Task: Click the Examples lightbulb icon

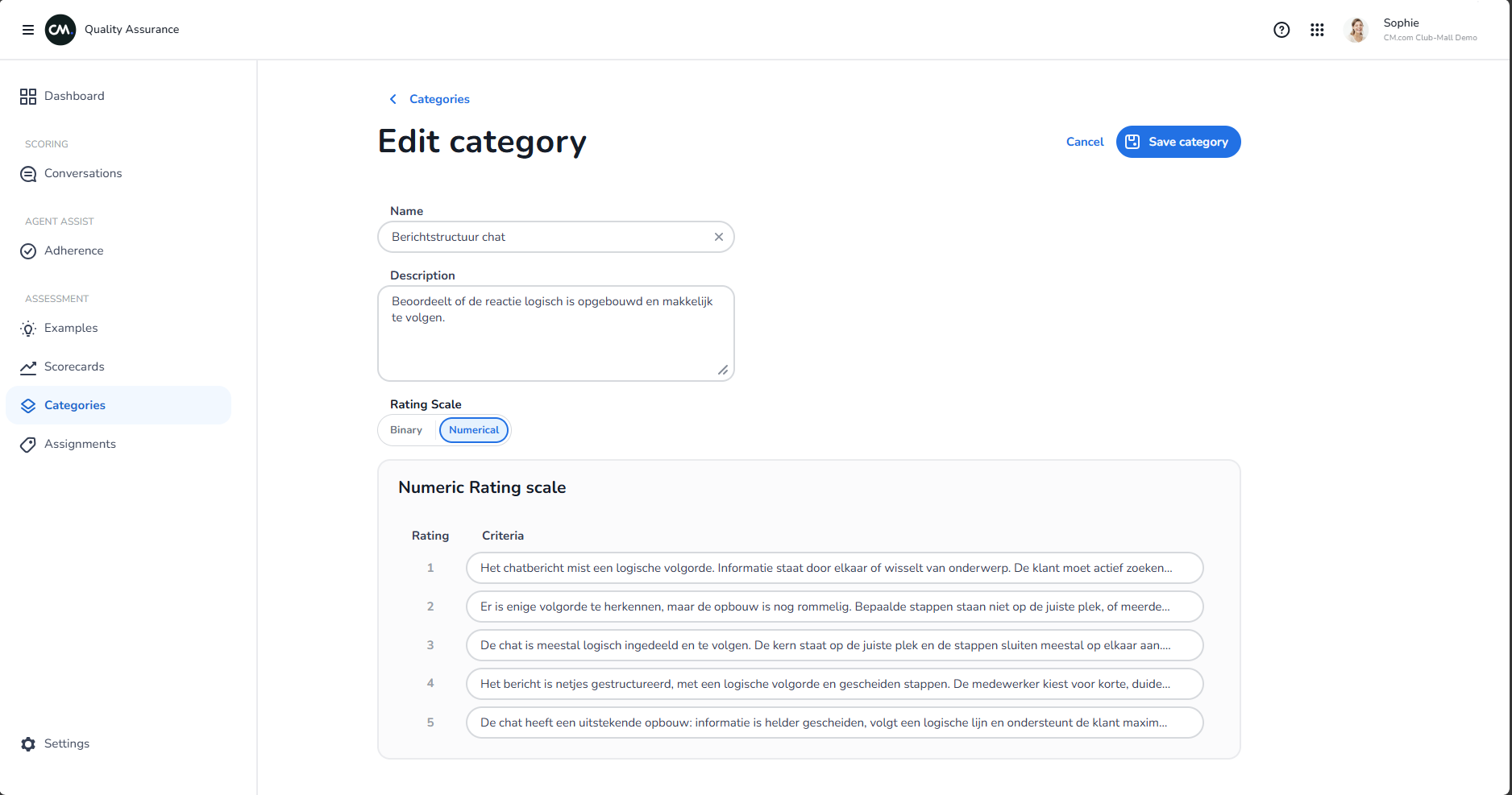Action: click(28, 329)
